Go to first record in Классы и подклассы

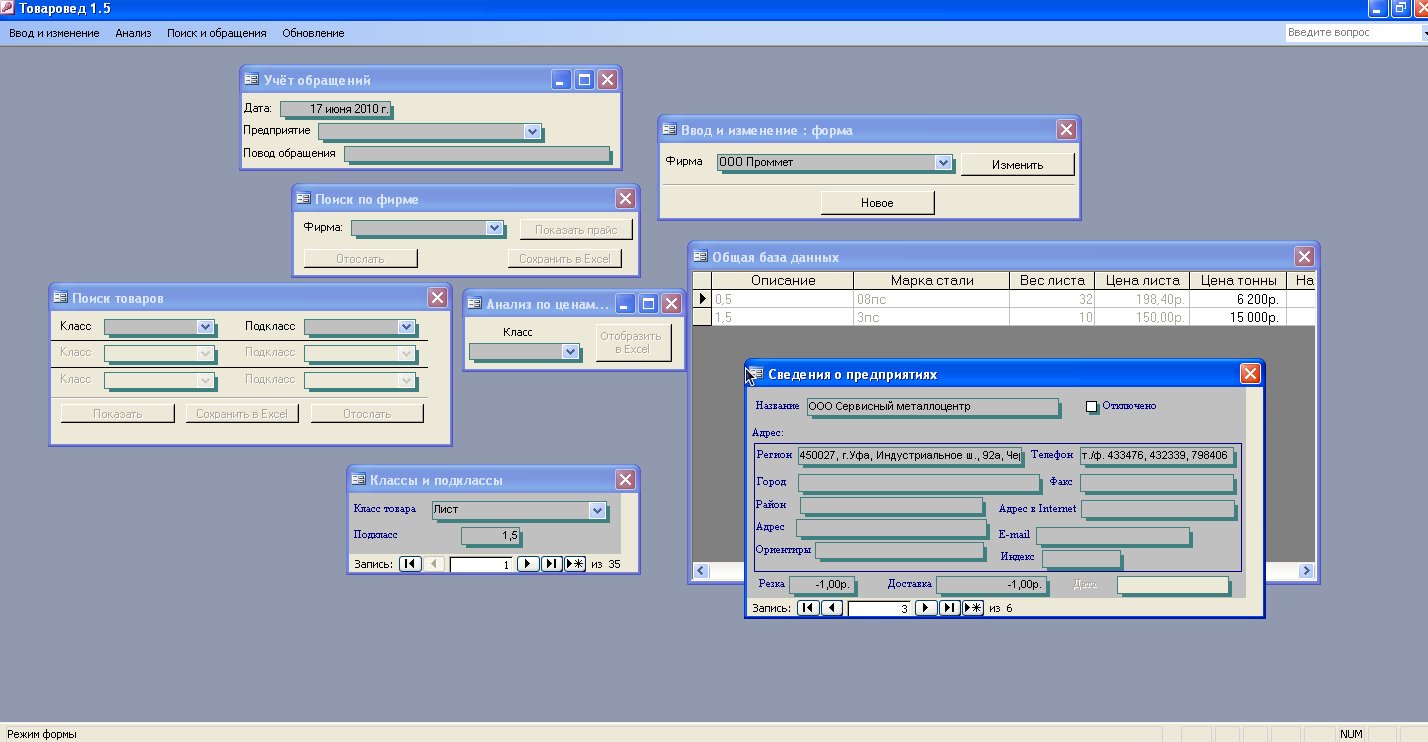[410, 564]
